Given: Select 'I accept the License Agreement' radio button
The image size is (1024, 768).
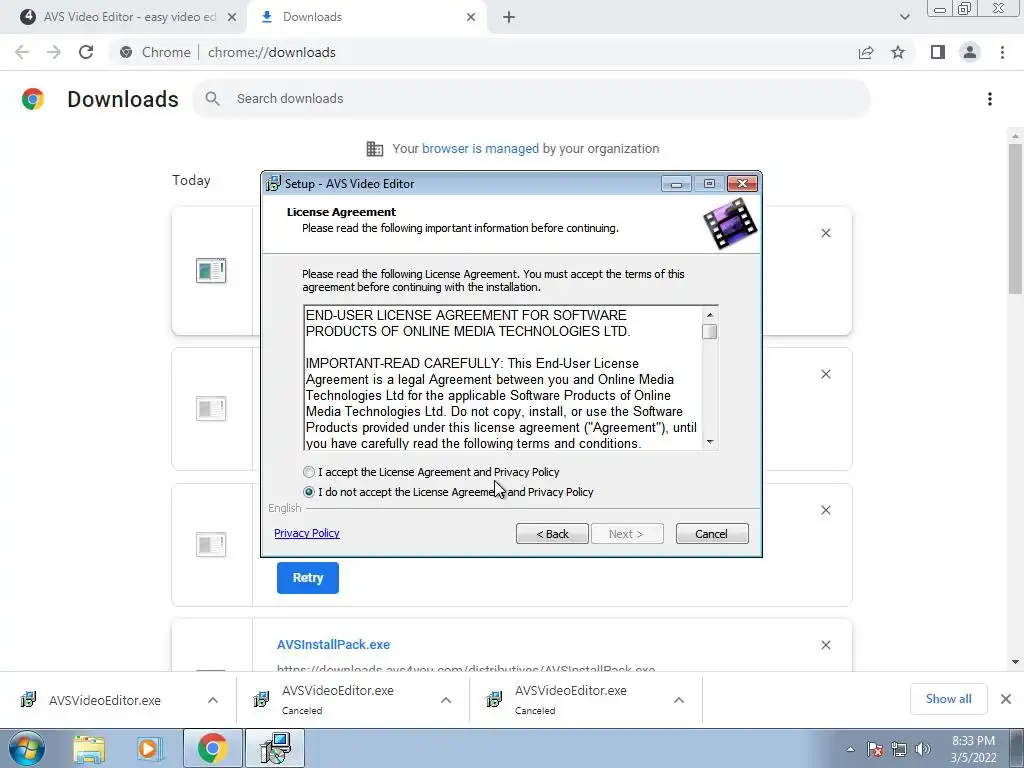Looking at the screenshot, I should pos(309,472).
